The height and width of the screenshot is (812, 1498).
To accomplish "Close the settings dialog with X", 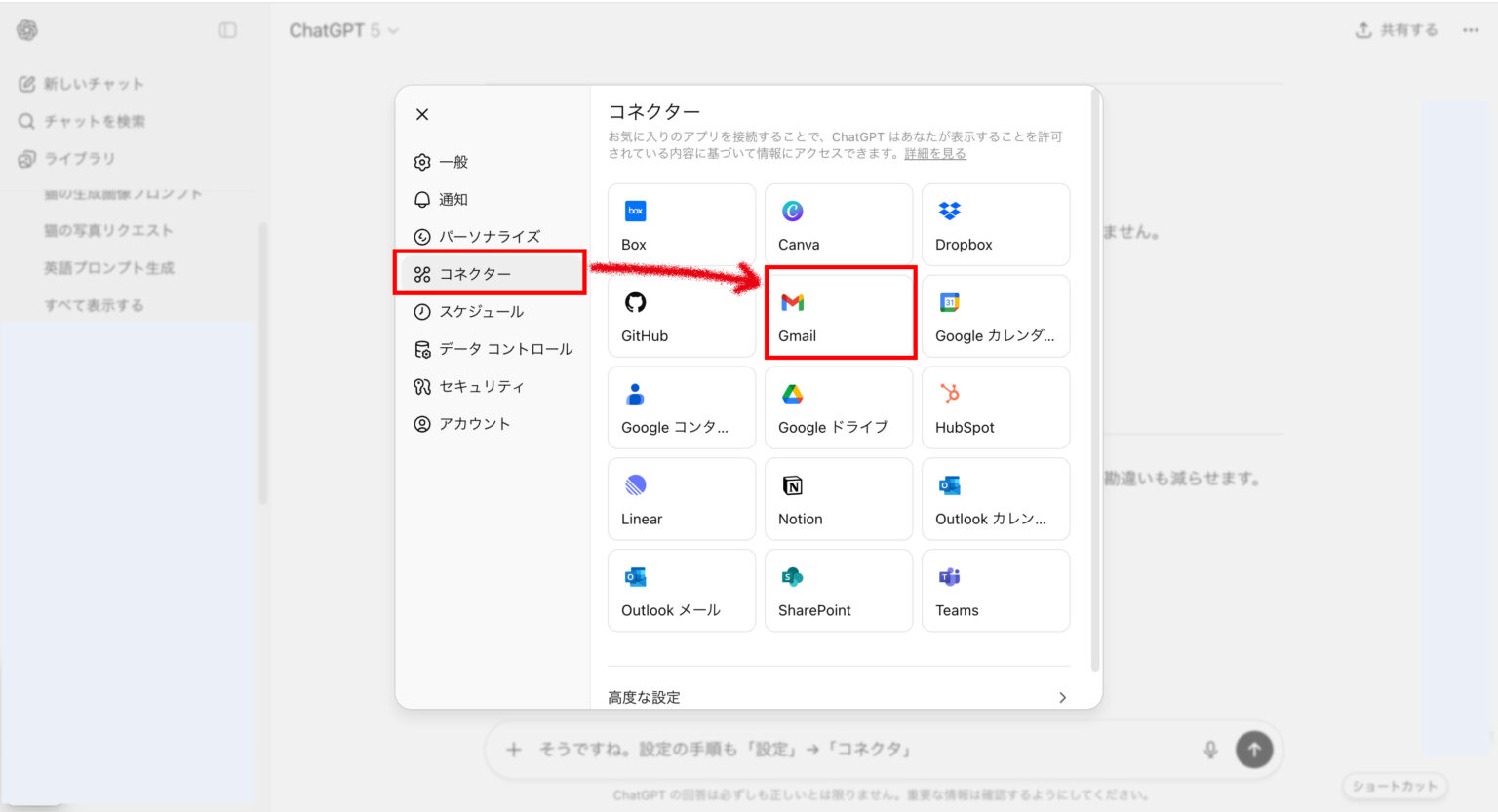I will pos(422,114).
